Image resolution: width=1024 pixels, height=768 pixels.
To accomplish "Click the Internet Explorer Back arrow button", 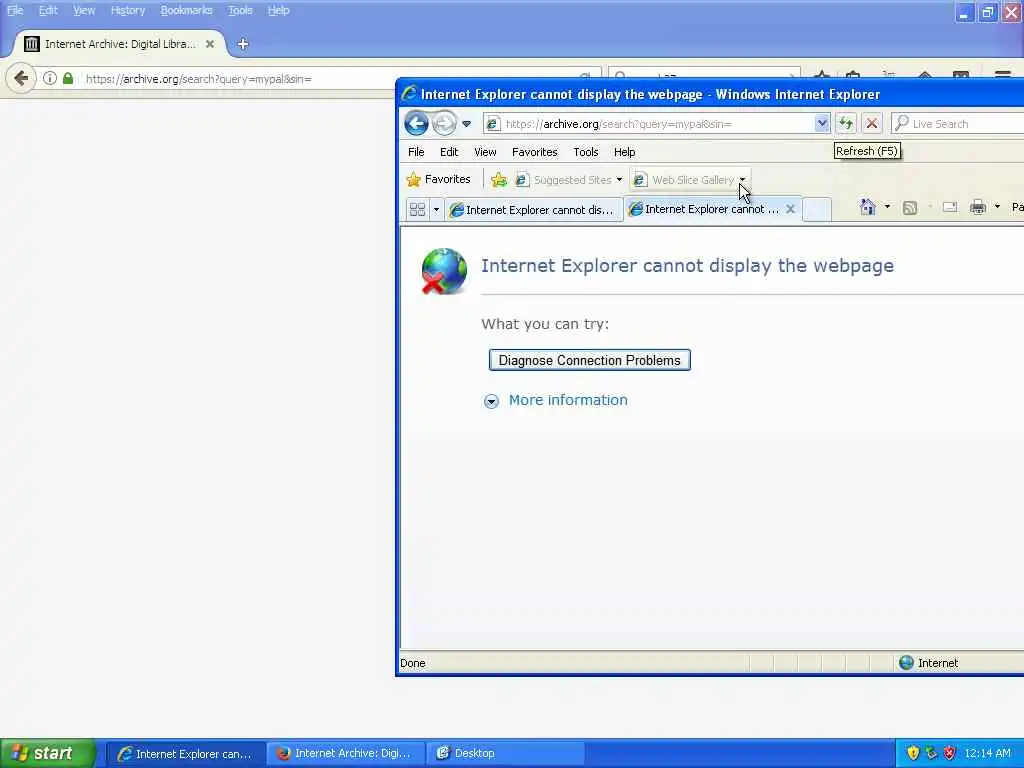I will click(x=416, y=123).
